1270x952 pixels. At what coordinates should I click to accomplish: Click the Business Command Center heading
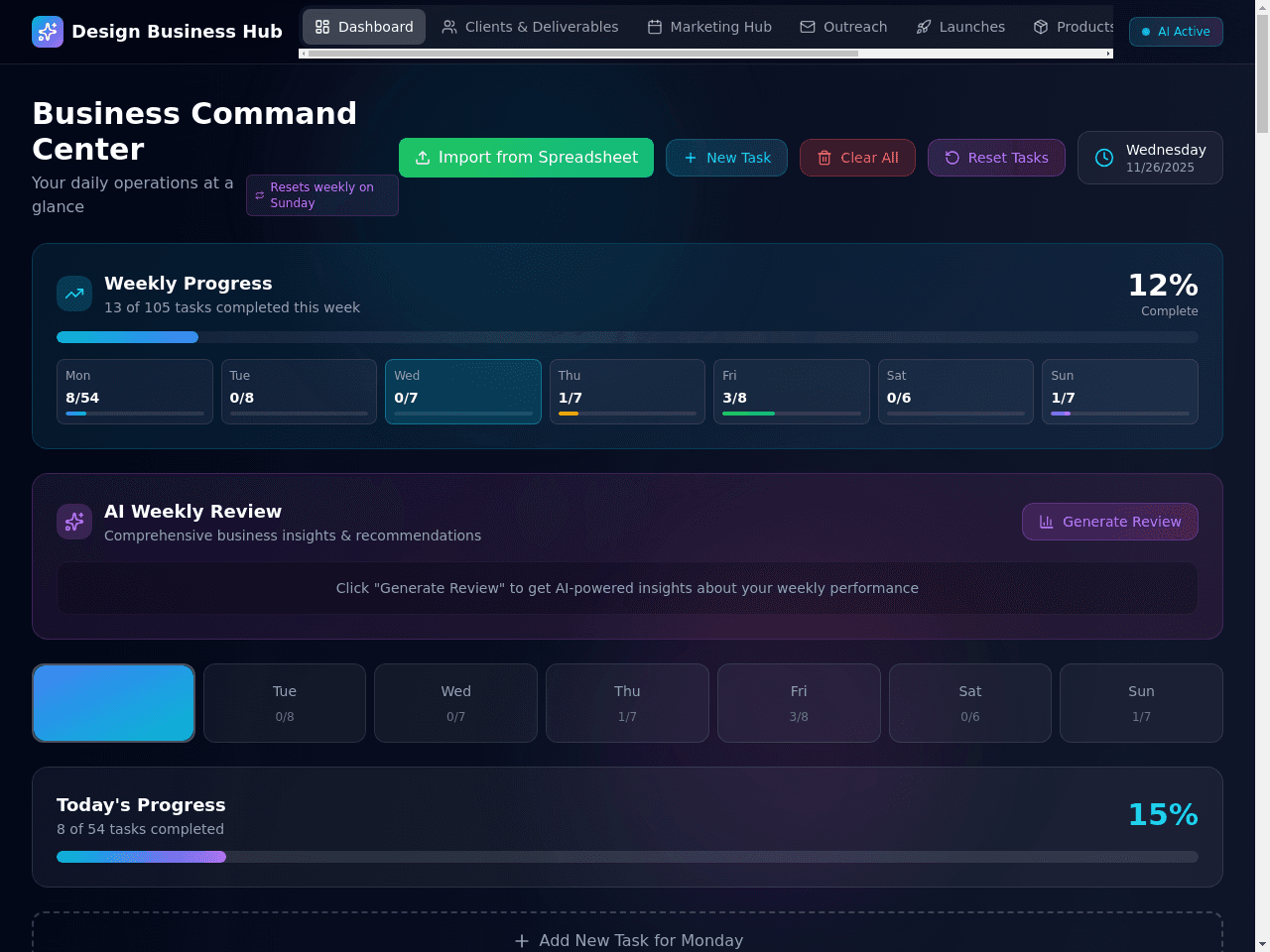click(x=194, y=131)
